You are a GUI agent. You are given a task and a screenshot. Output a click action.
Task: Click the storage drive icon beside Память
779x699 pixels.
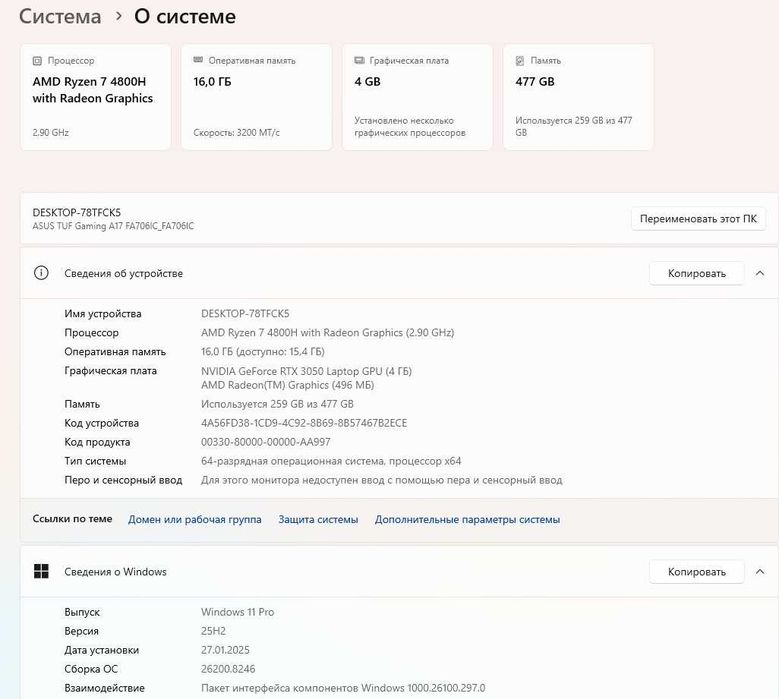coord(520,61)
